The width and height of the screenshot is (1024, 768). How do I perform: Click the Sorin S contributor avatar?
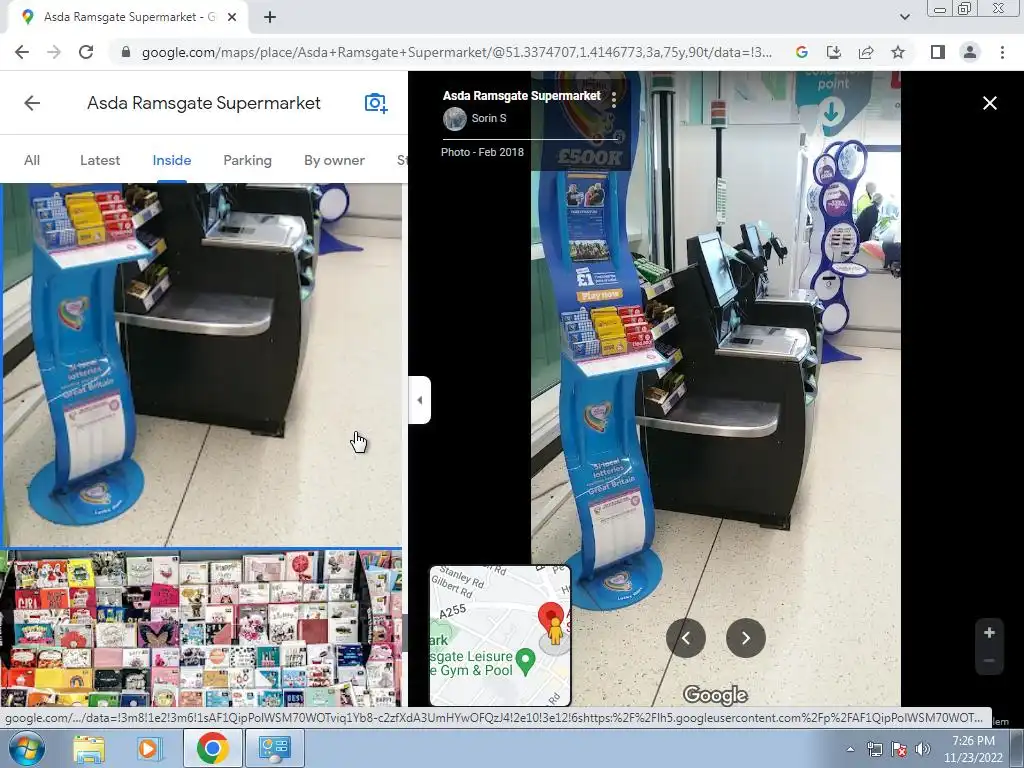[x=455, y=119]
